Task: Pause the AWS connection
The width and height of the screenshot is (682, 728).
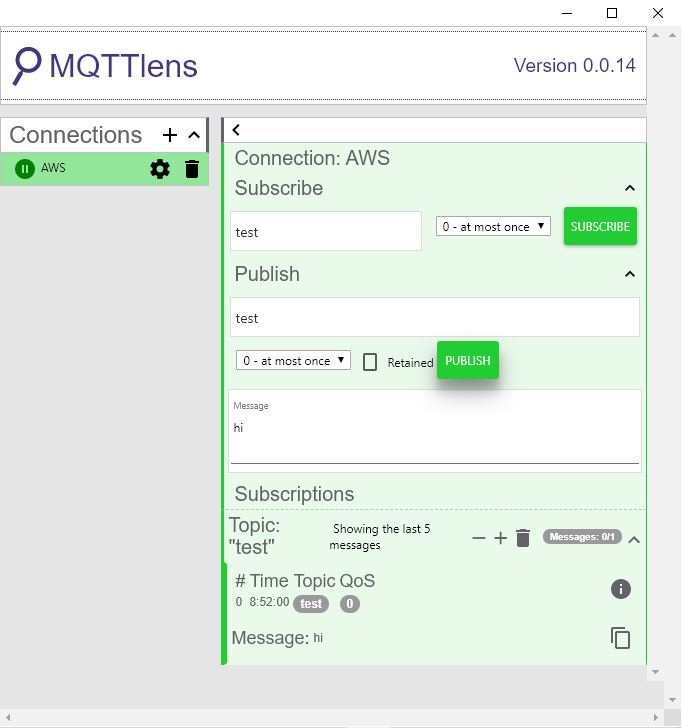Action: click(25, 169)
